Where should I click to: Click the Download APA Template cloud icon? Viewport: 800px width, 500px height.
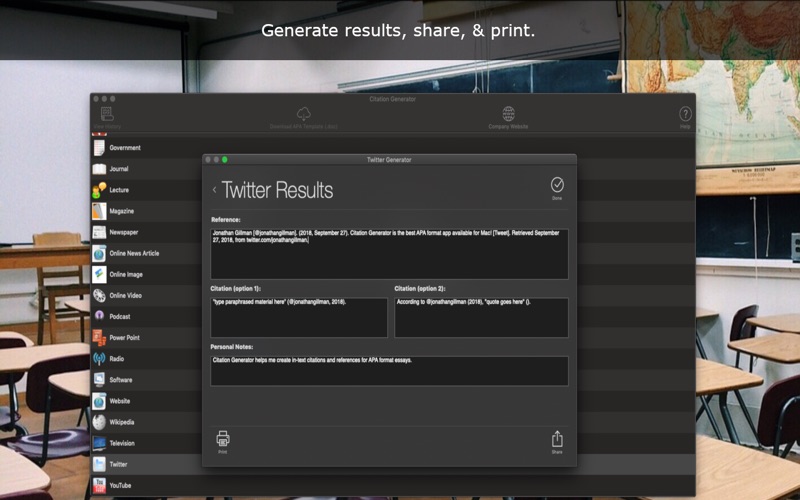pyautogui.click(x=303, y=114)
